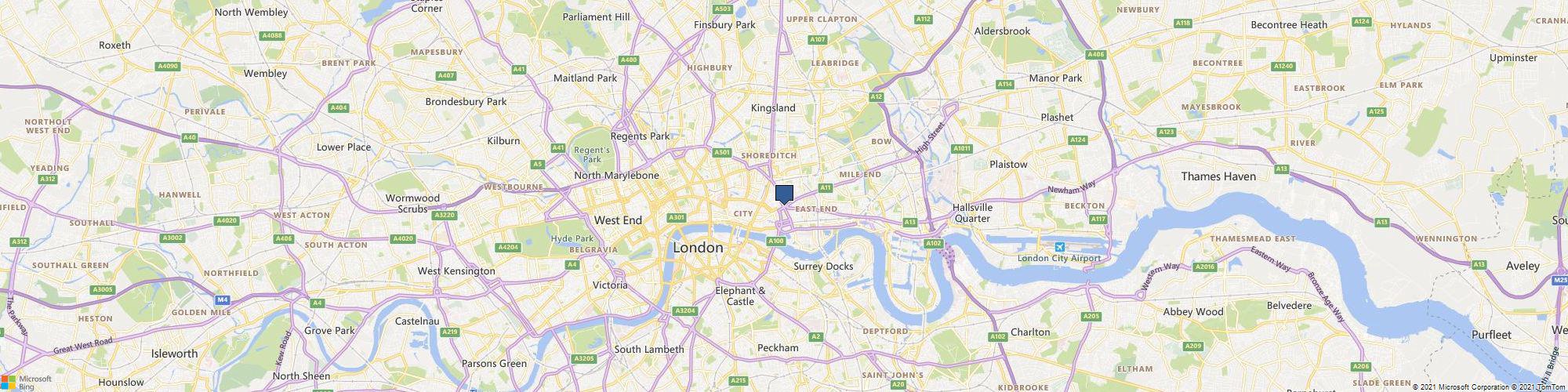This screenshot has height=392, width=1568.
Task: Click the M4 motorway shield
Action: 223,299
